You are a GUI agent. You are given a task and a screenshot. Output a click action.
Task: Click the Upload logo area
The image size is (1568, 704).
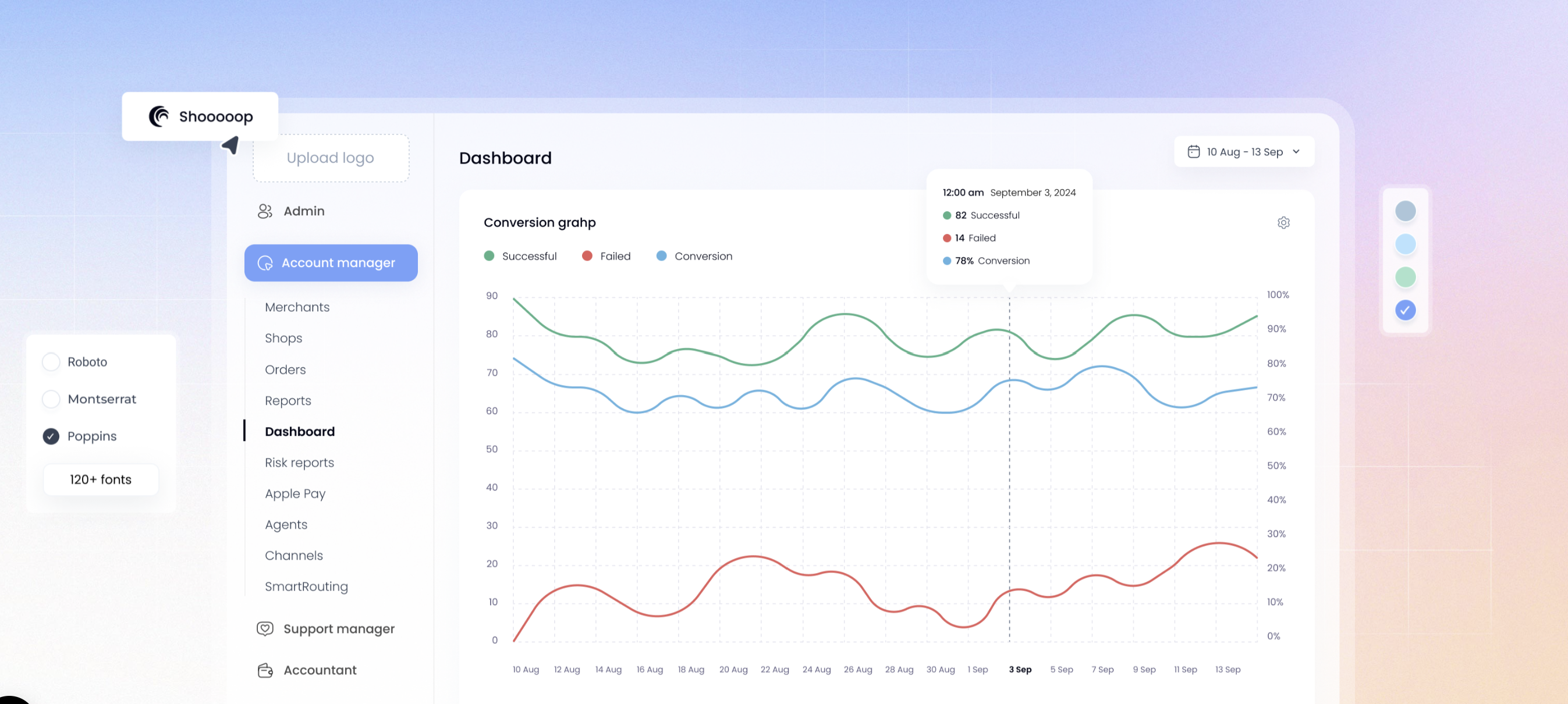point(331,158)
